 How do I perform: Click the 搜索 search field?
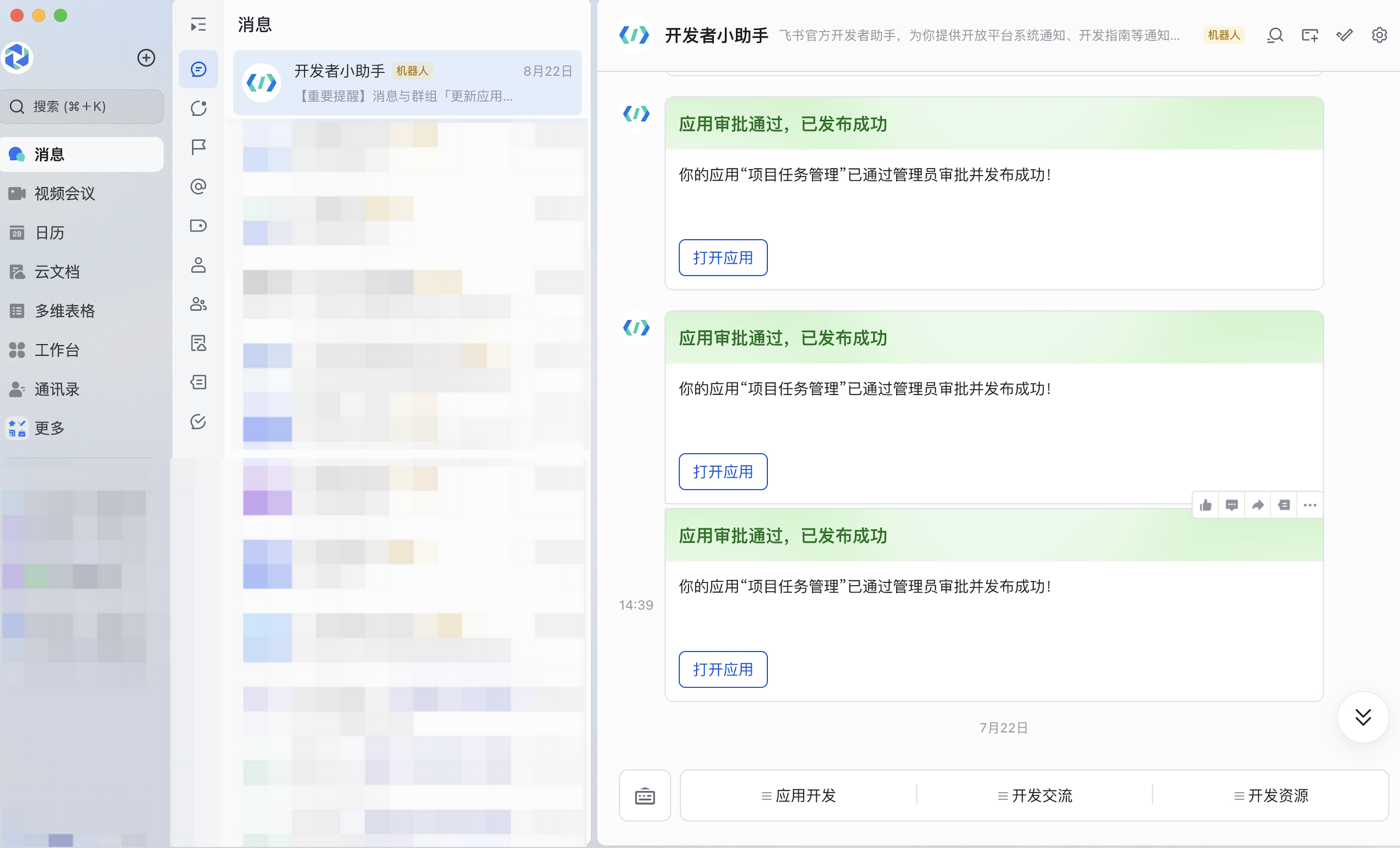coord(82,107)
